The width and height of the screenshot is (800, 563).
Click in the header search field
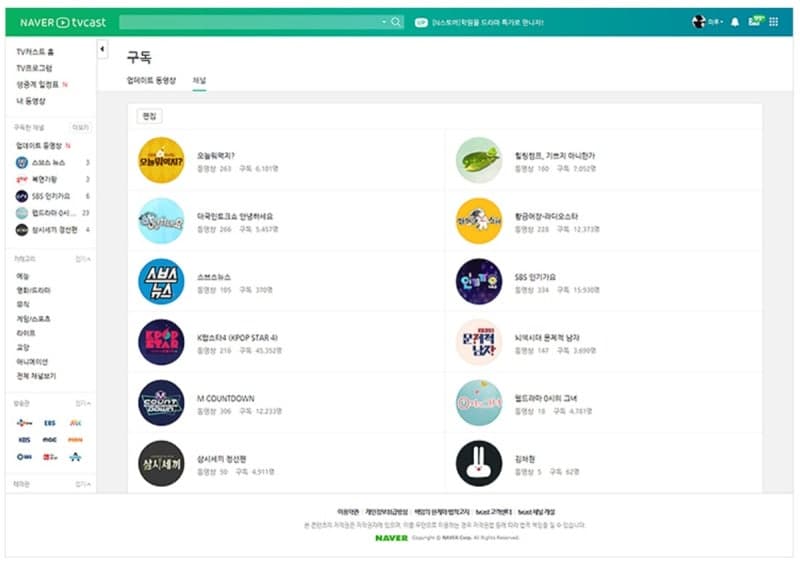250,22
